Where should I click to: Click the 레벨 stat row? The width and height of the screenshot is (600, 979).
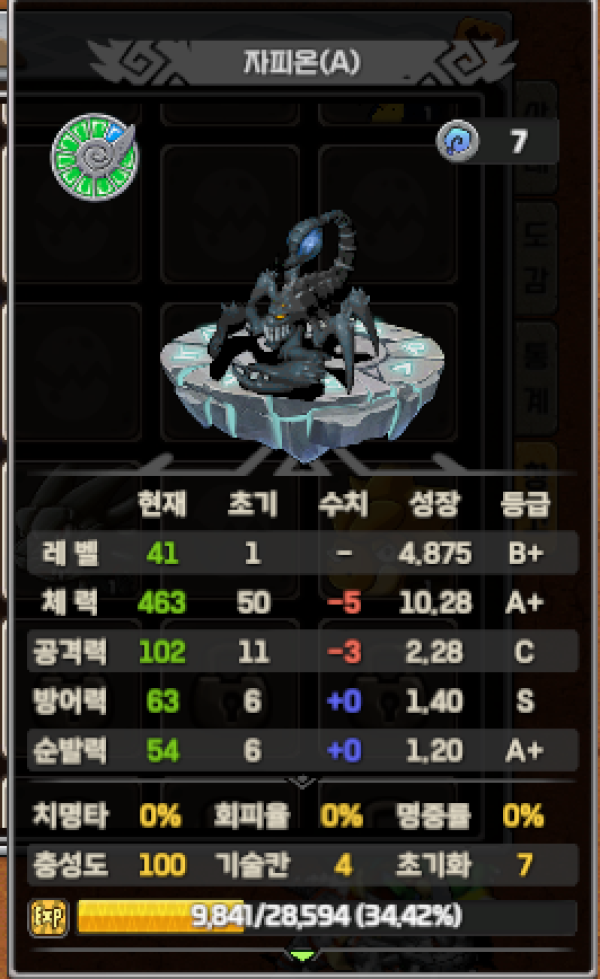[x=303, y=553]
